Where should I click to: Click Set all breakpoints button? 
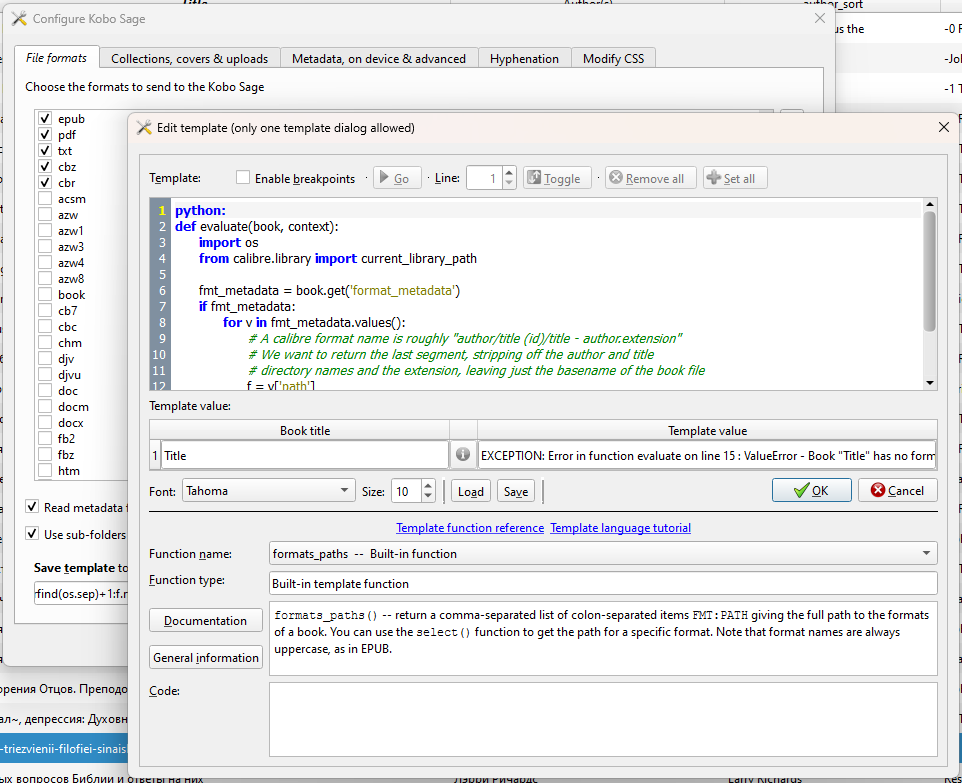tap(734, 178)
